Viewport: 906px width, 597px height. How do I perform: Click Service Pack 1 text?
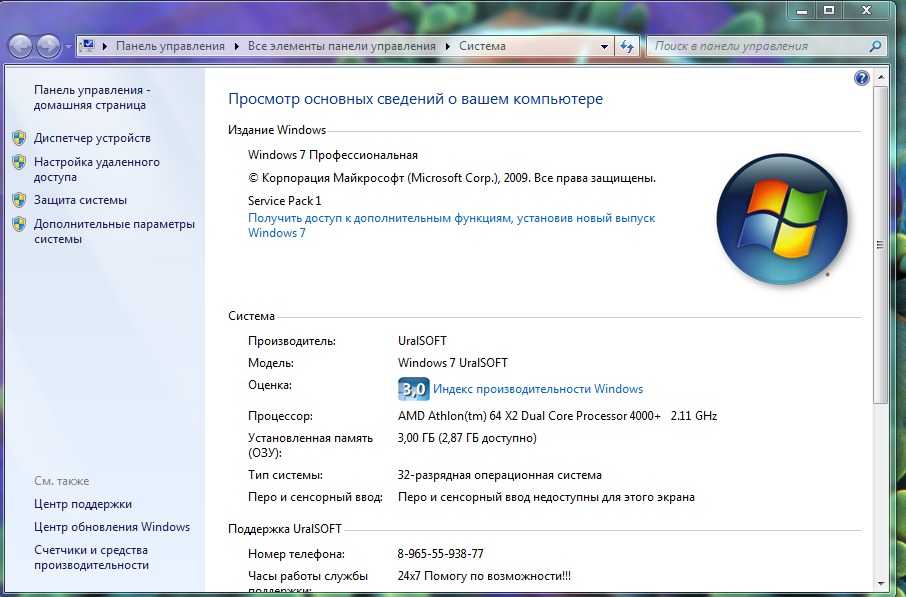[284, 201]
